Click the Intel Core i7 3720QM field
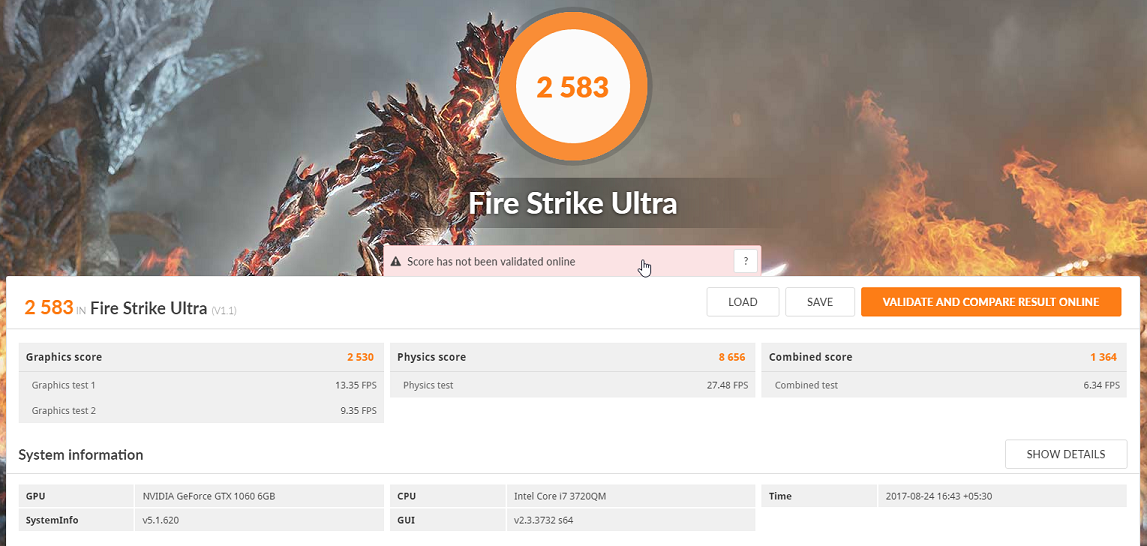1147x546 pixels. point(631,496)
